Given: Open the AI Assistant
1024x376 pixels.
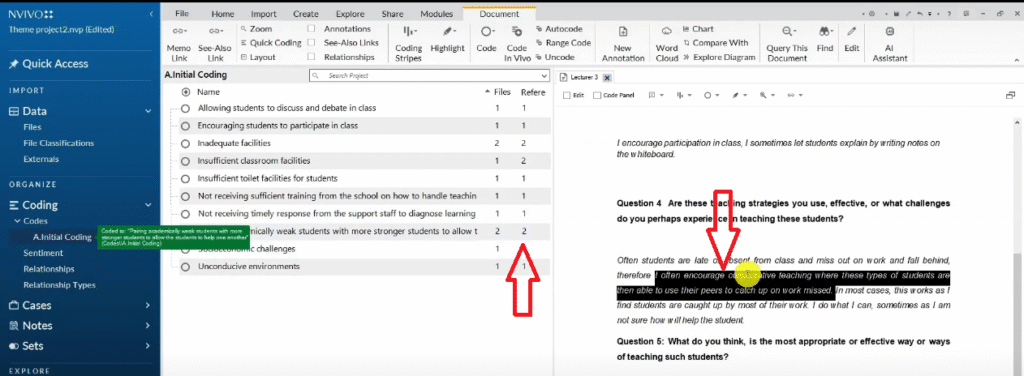Looking at the screenshot, I should (x=890, y=44).
